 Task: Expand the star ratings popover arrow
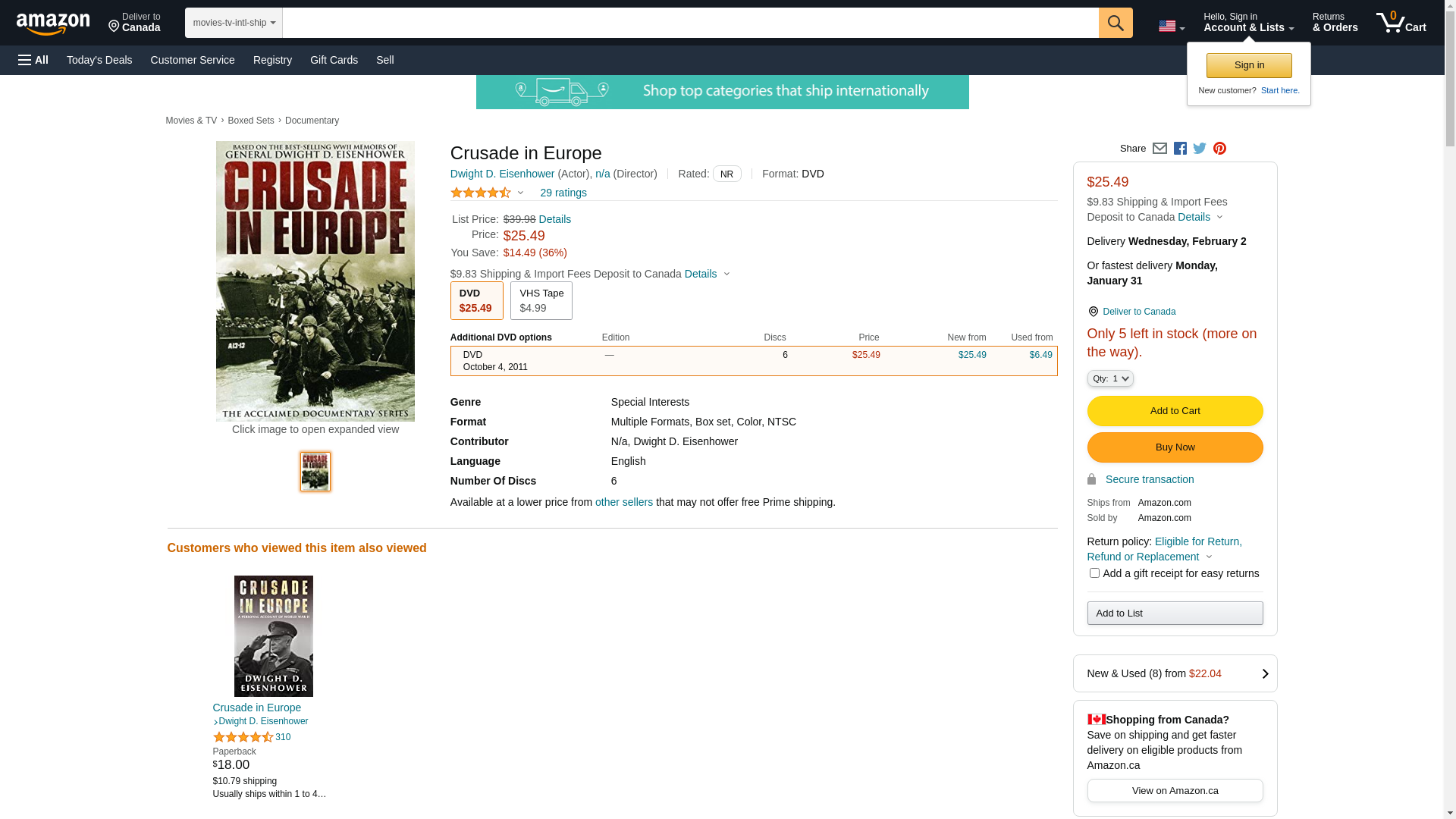(520, 193)
